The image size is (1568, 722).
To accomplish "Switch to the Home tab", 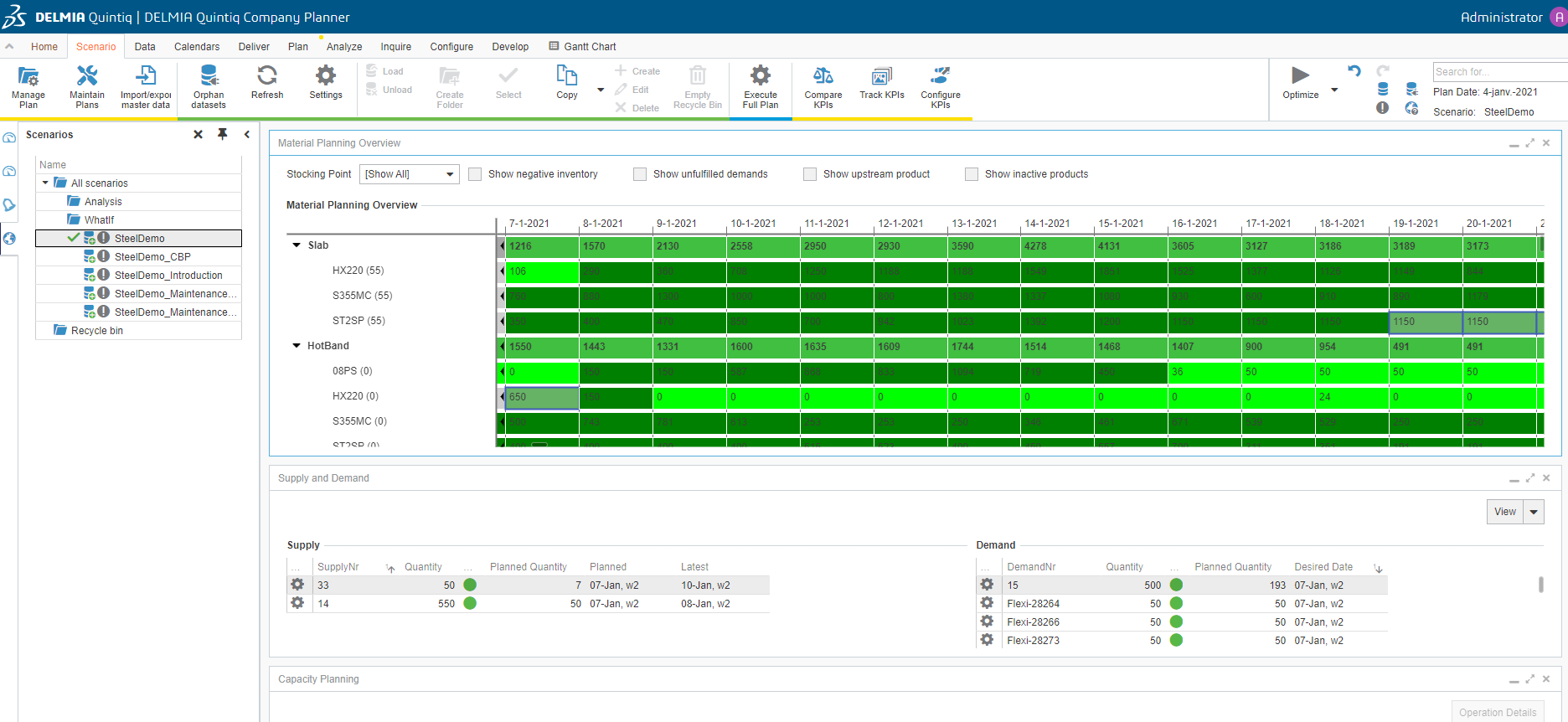I will (x=44, y=47).
